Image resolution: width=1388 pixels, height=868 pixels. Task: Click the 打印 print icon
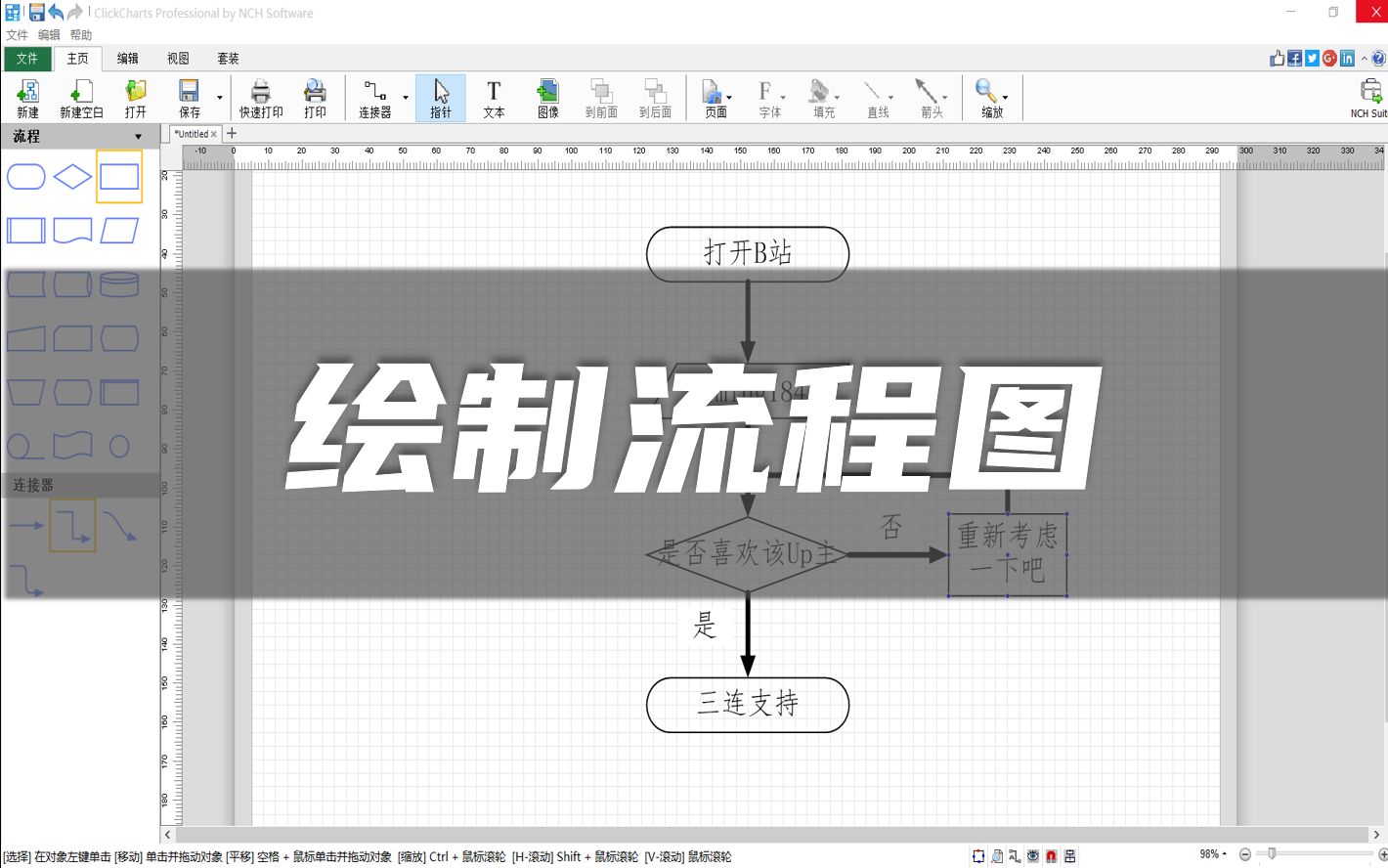[315, 91]
